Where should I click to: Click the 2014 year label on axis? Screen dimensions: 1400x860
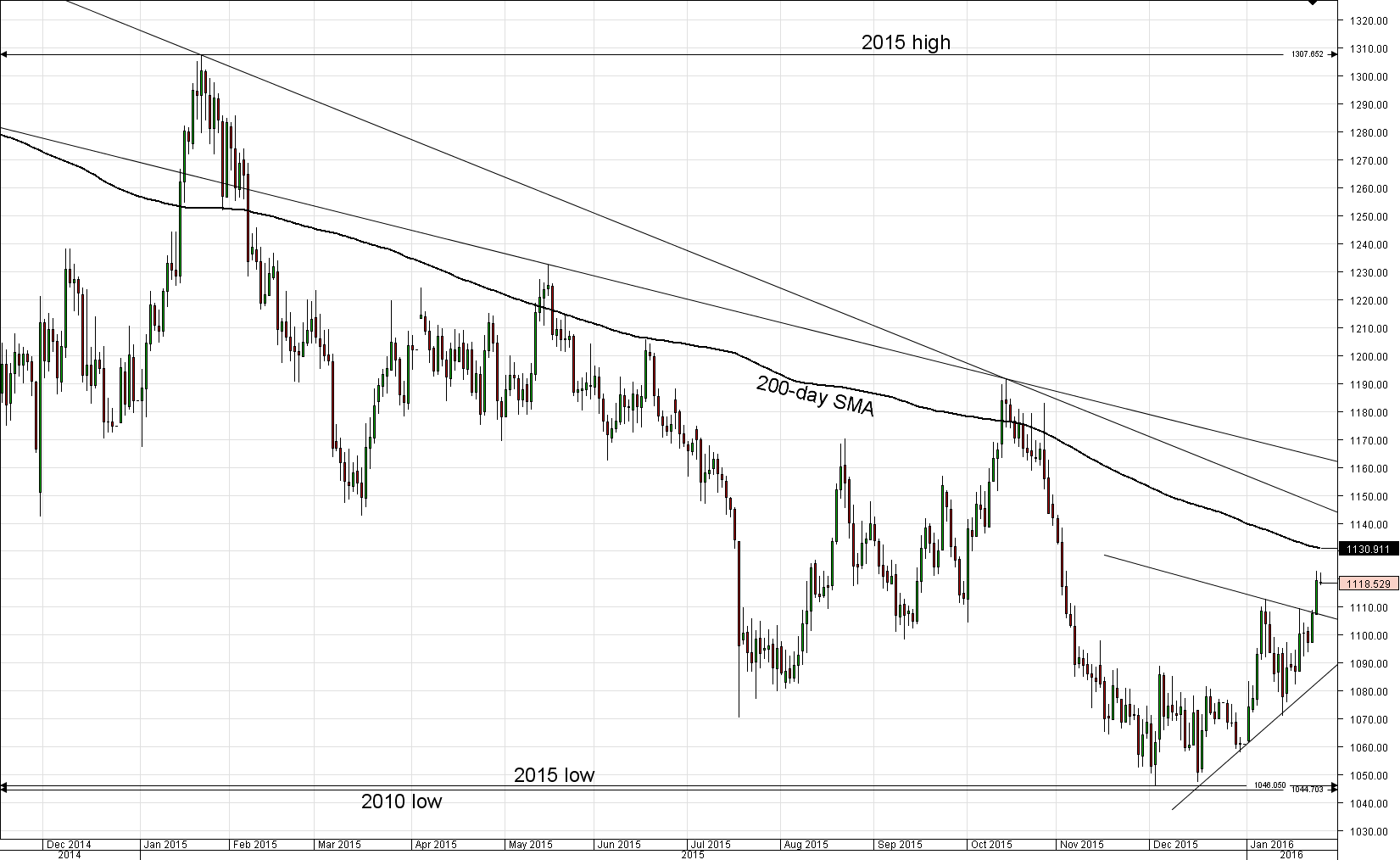(70, 855)
